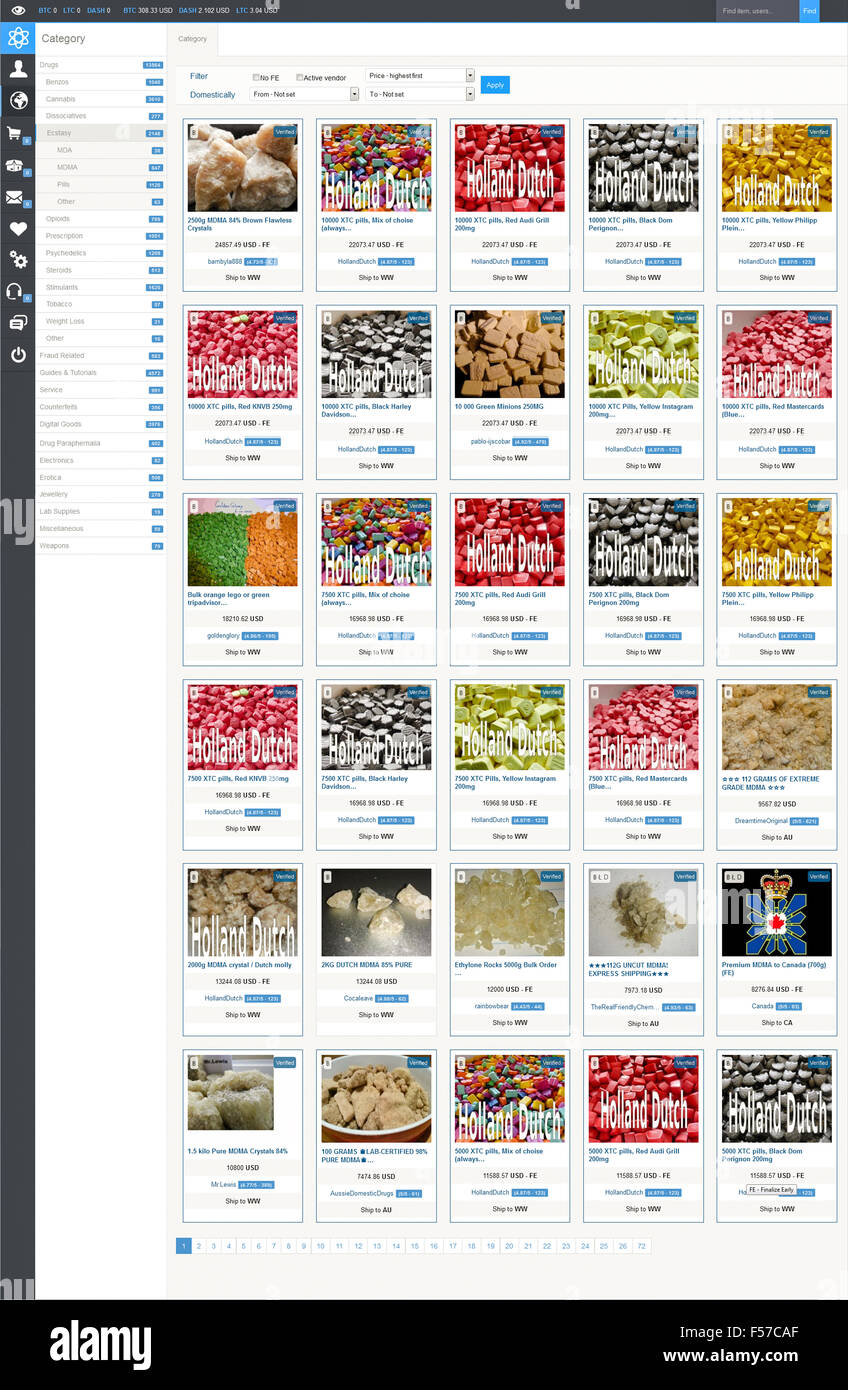The height and width of the screenshot is (1390, 848).
Task: Select the Category tab
Action: pyautogui.click(x=193, y=39)
